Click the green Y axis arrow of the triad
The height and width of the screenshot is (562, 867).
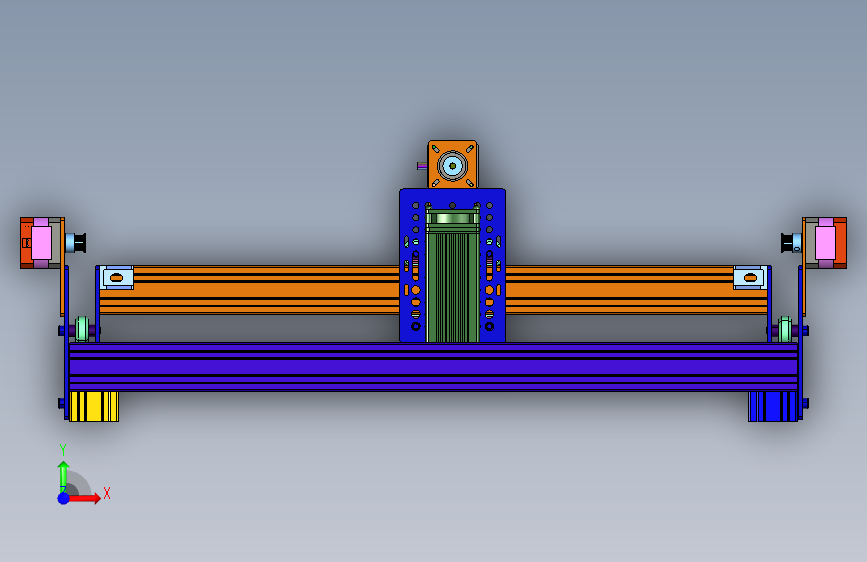point(63,476)
